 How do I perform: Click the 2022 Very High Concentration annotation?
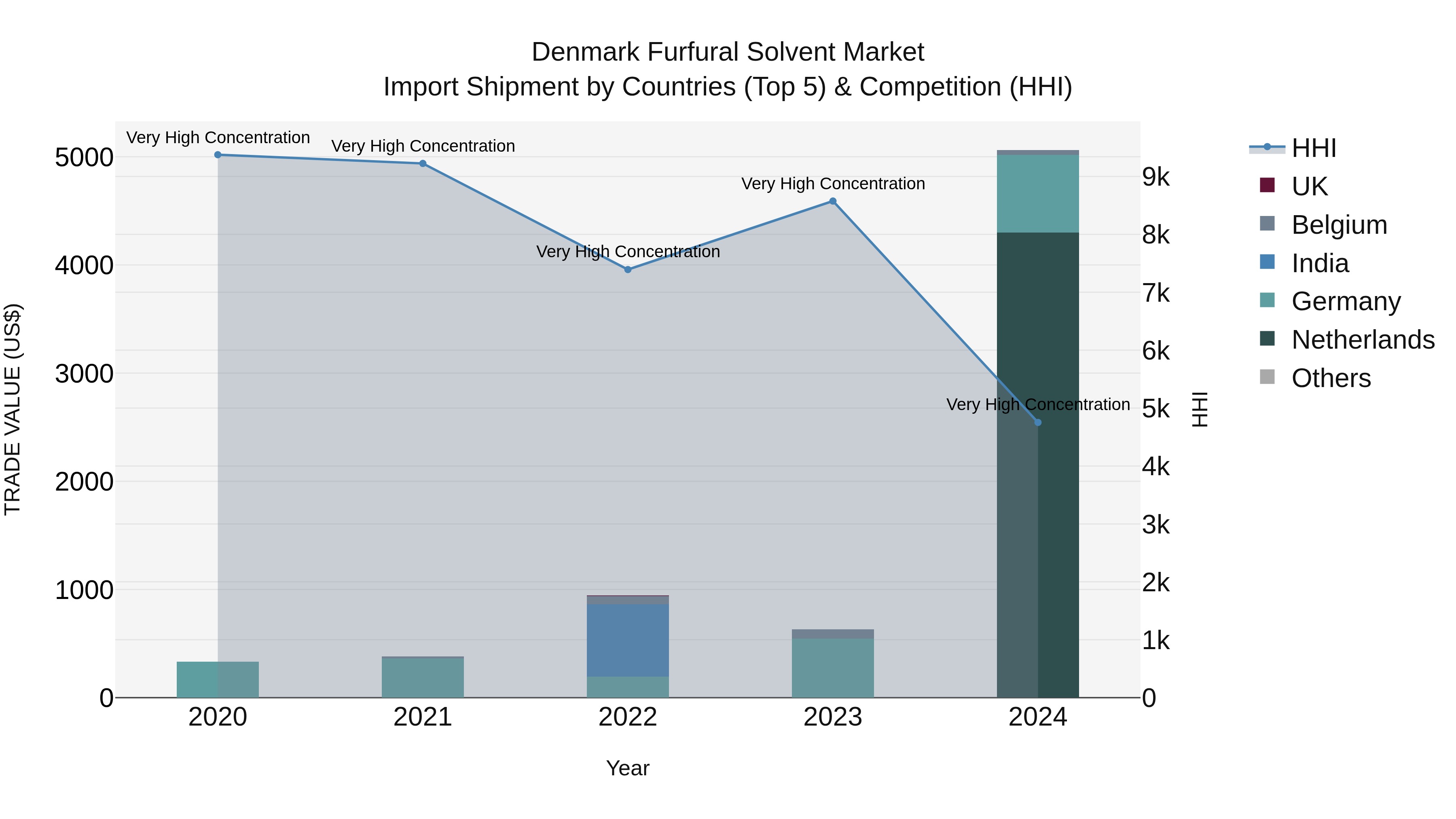[x=628, y=252]
